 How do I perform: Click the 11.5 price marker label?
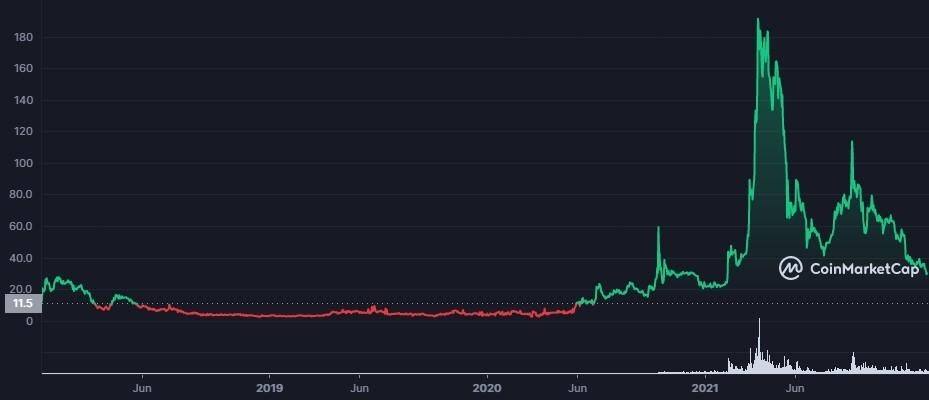pyautogui.click(x=21, y=303)
